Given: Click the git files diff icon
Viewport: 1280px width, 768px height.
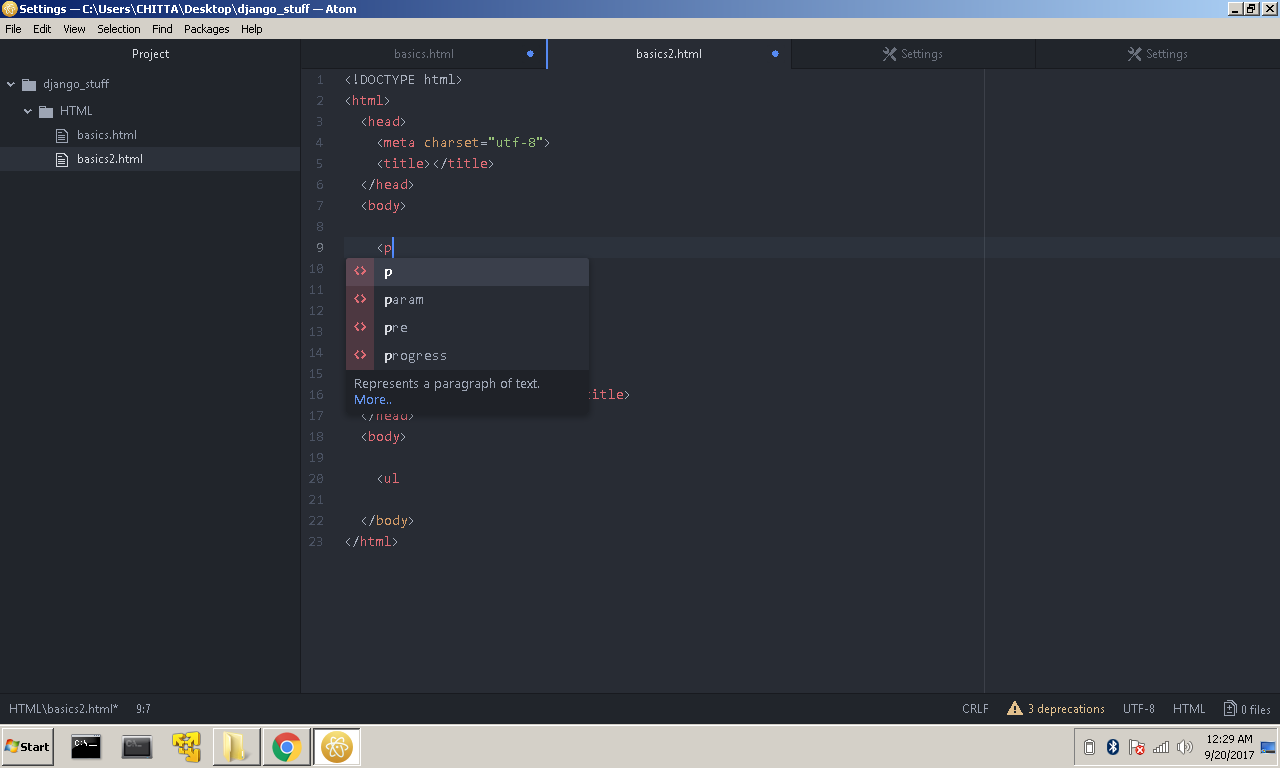Looking at the screenshot, I should (x=1230, y=709).
